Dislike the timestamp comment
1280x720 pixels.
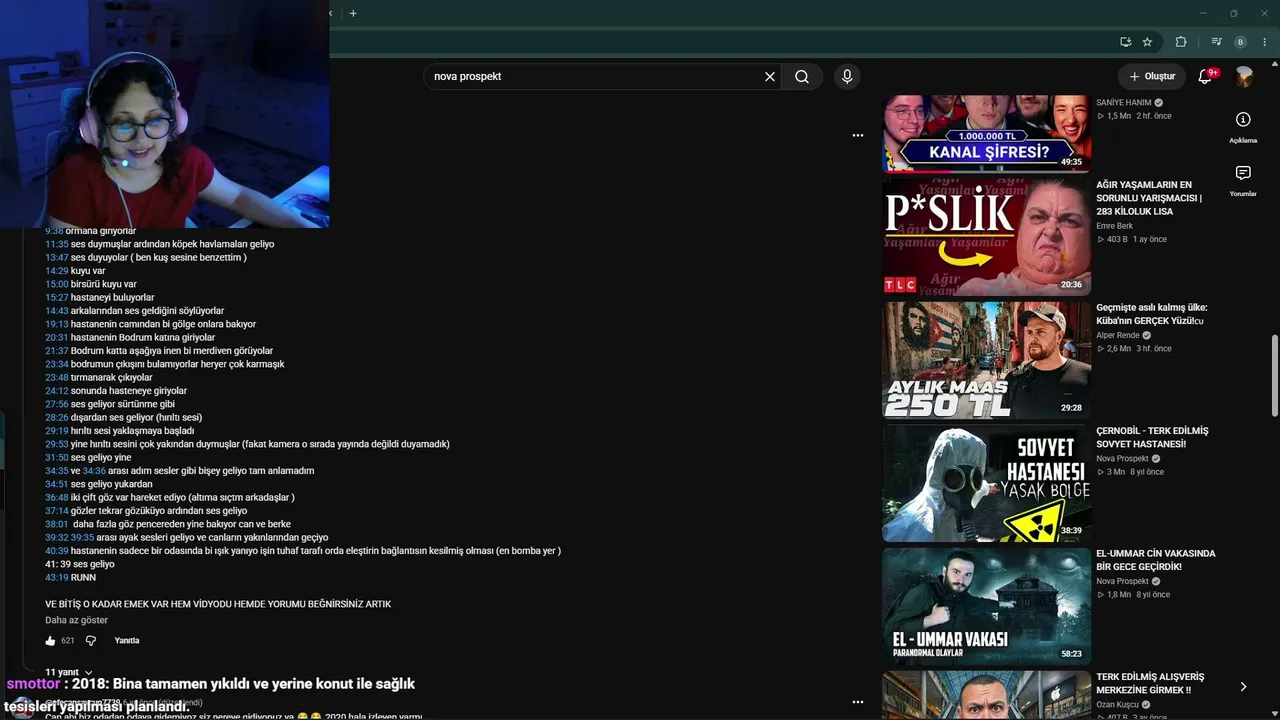[91, 640]
